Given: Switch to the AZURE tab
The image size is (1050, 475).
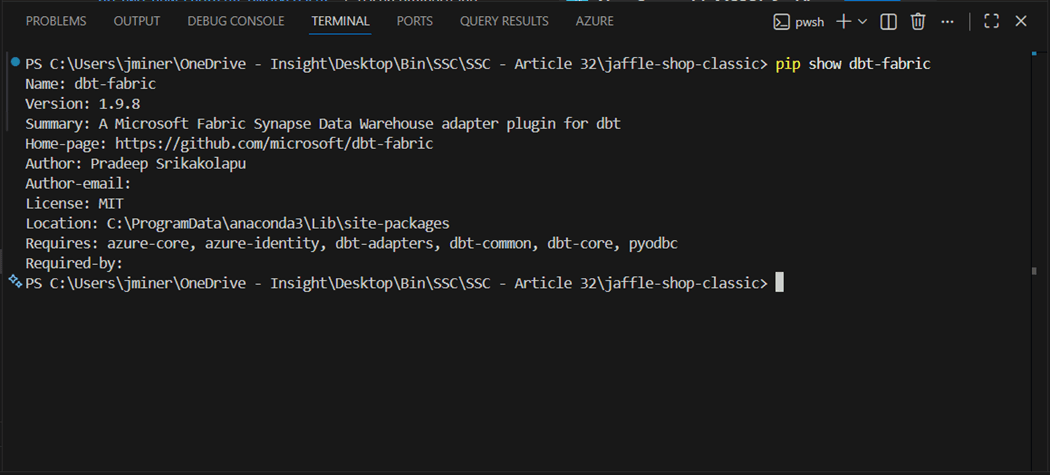Looking at the screenshot, I should coord(595,21).
